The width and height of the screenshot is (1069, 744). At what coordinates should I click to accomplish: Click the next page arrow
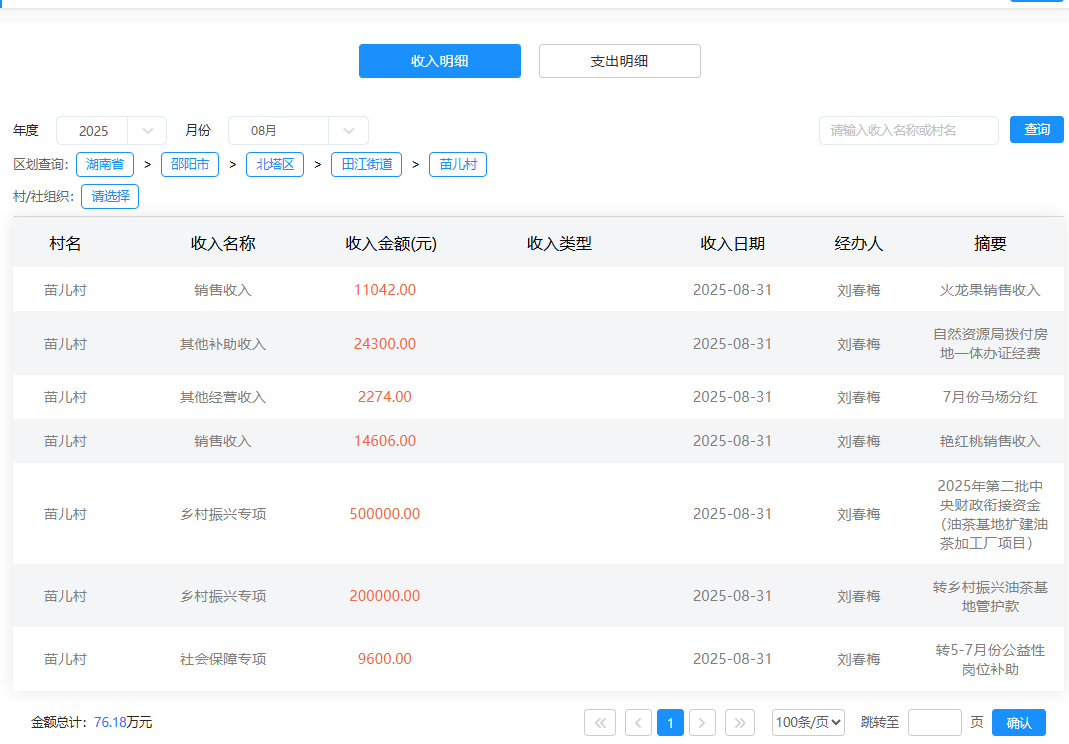click(703, 722)
